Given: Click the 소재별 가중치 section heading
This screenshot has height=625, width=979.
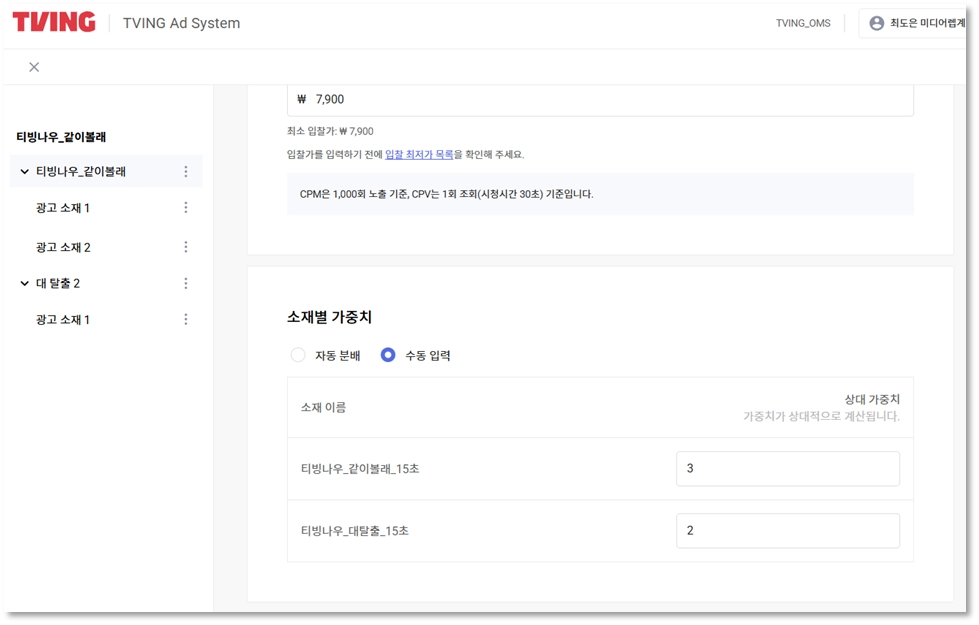Looking at the screenshot, I should point(329,317).
